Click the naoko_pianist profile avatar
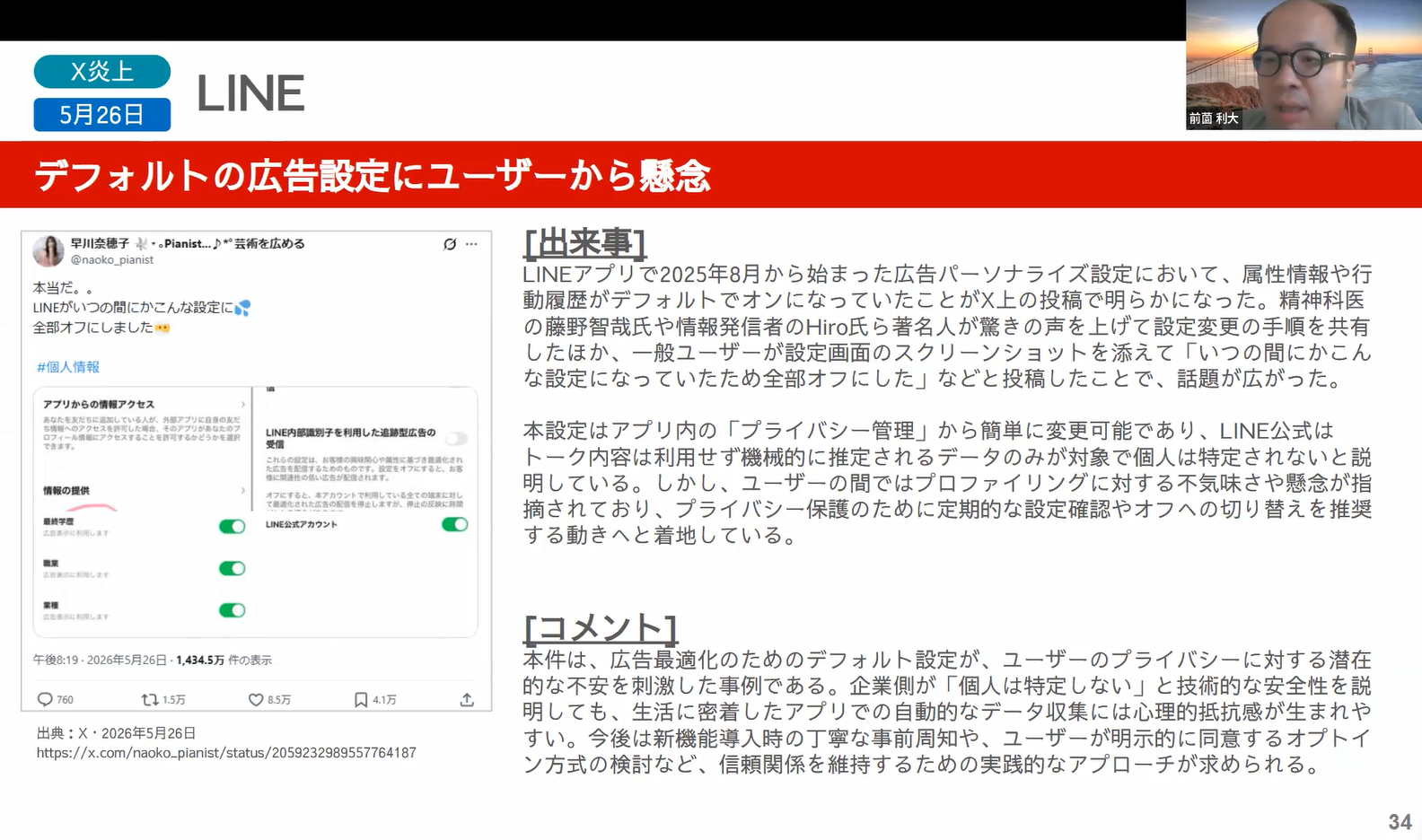Viewport: 1422px width, 840px height. click(x=48, y=251)
